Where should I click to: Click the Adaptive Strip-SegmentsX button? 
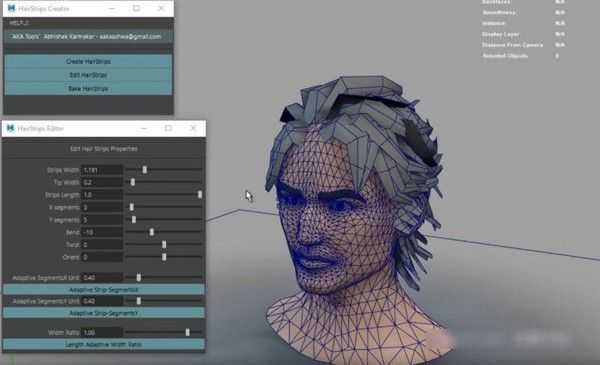pyautogui.click(x=104, y=290)
